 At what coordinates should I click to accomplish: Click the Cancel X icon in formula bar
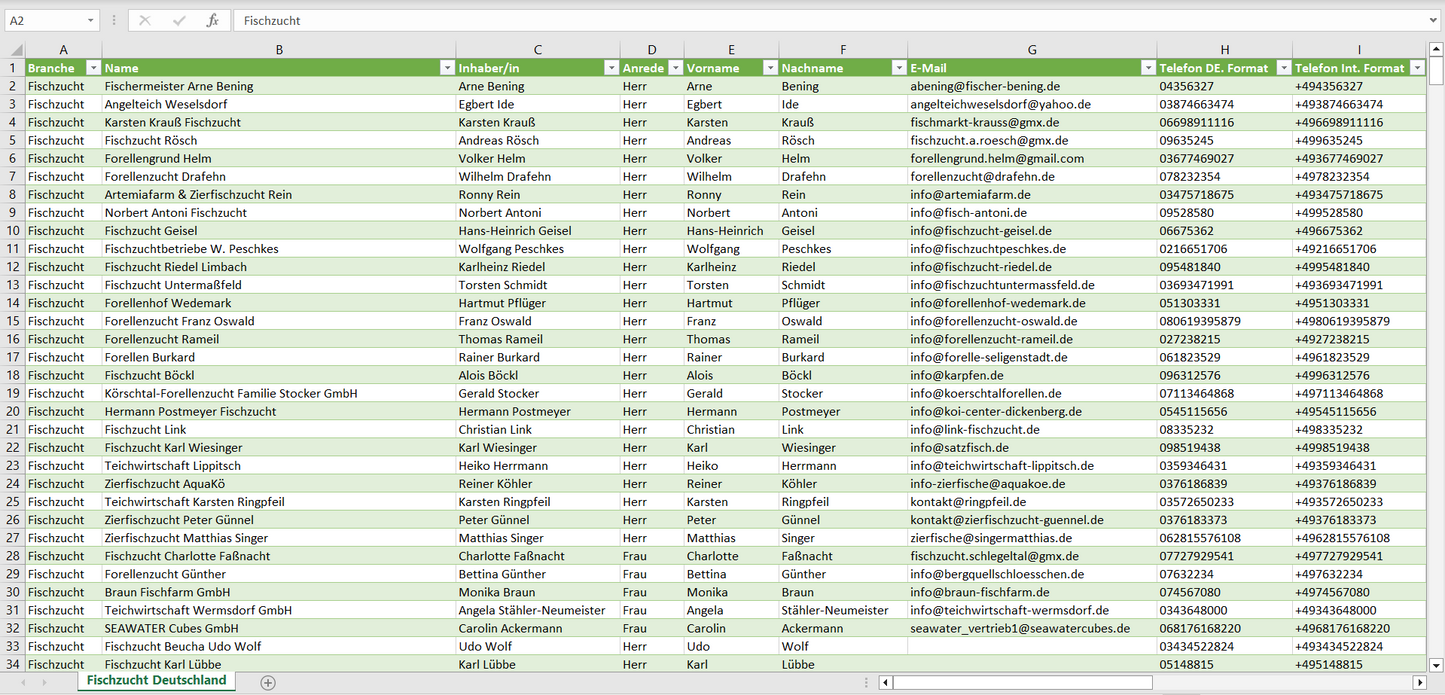pyautogui.click(x=145, y=20)
